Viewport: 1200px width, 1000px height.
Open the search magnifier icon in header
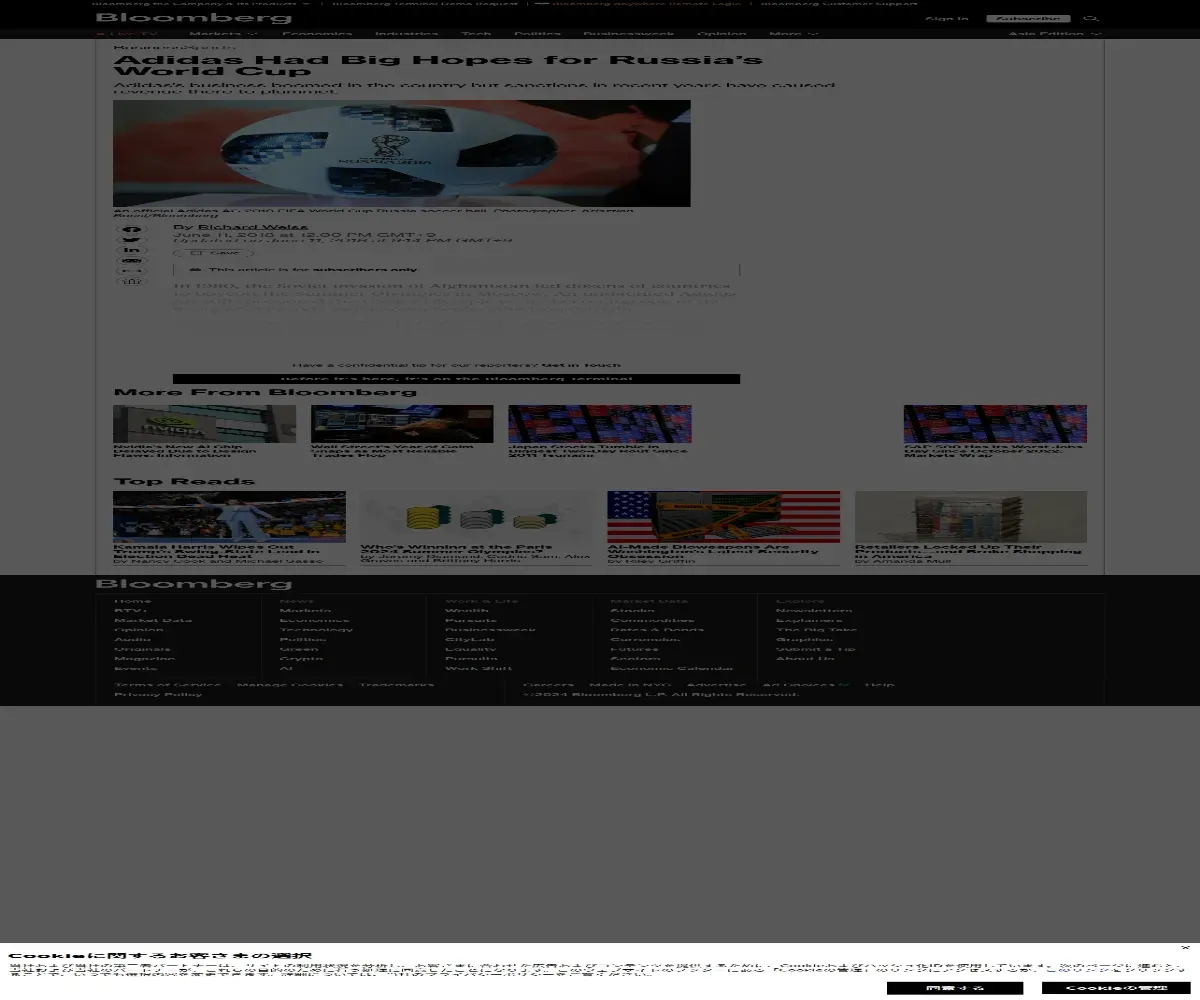(x=1092, y=18)
